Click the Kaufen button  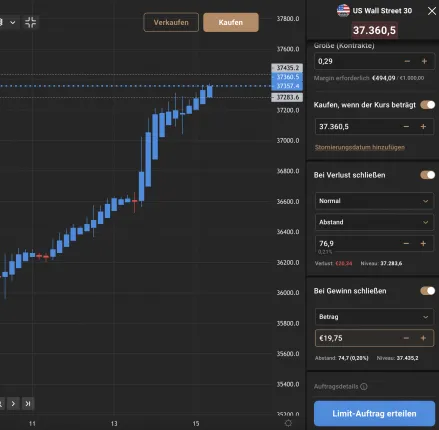click(x=231, y=22)
